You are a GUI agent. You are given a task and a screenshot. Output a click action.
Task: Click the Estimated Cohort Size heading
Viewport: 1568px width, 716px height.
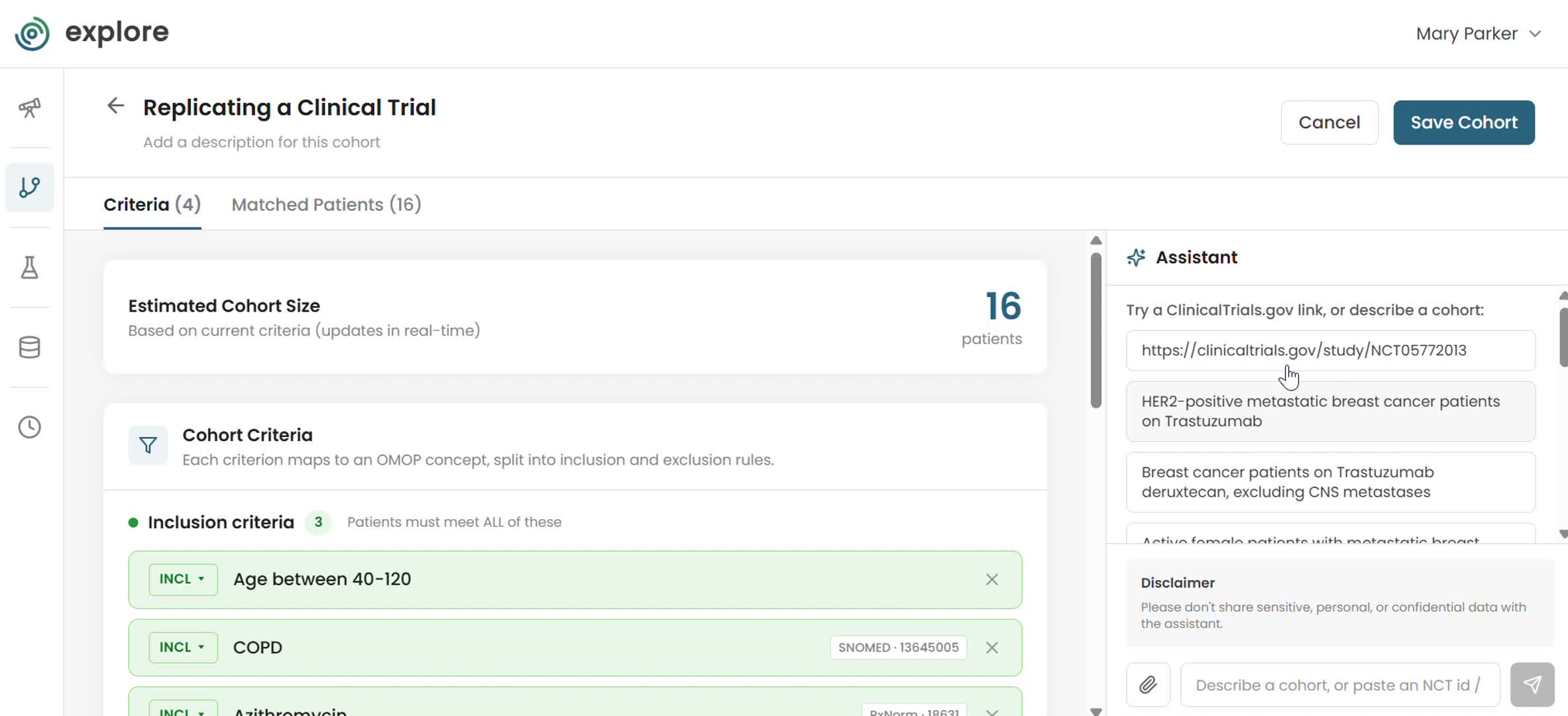point(224,306)
